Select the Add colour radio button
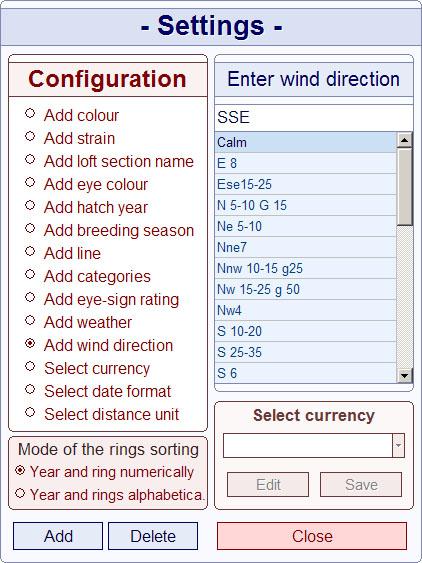This screenshot has height=563, width=422. point(30,113)
